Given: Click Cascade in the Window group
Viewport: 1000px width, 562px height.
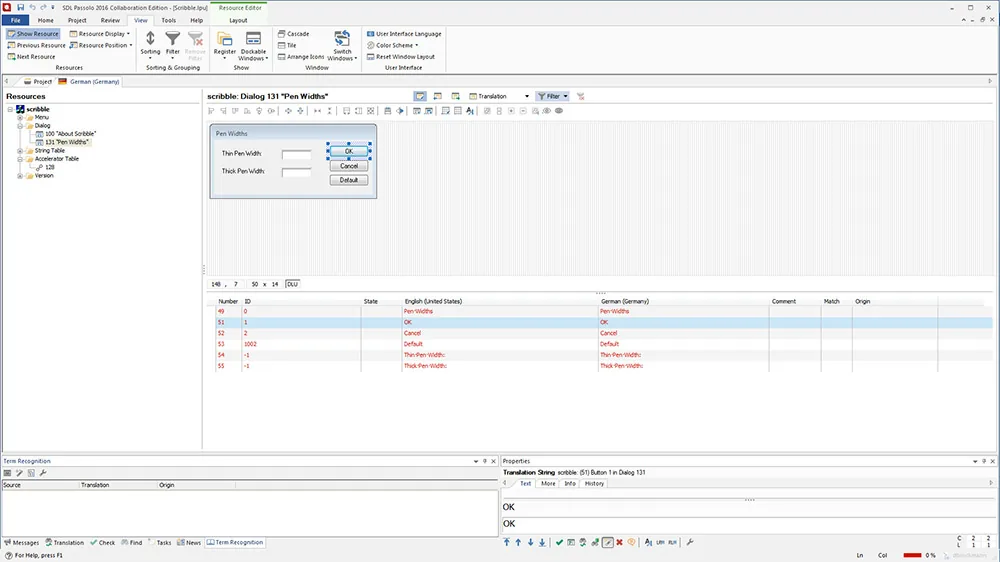Looking at the screenshot, I should (293, 34).
